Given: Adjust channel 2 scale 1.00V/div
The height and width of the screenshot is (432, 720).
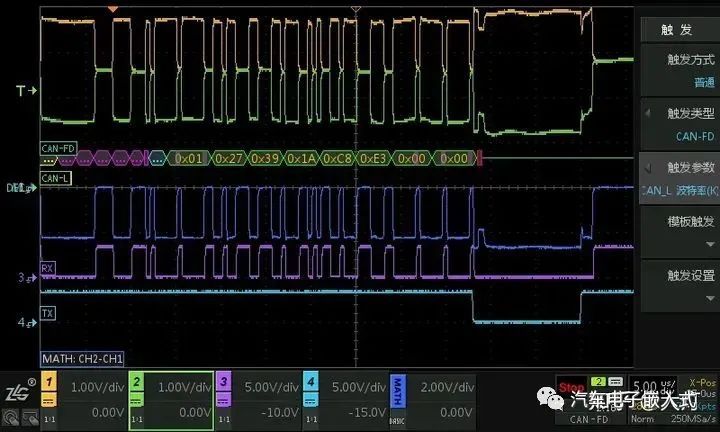Looking at the screenshot, I should point(185,387).
